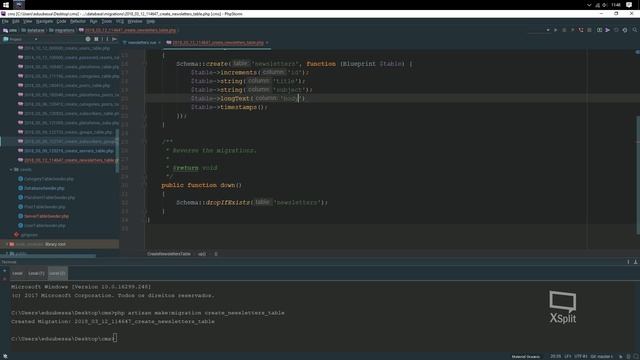640x360 pixels.
Task: Select the create_newsletters_table.php editor tab
Action: coord(216,42)
